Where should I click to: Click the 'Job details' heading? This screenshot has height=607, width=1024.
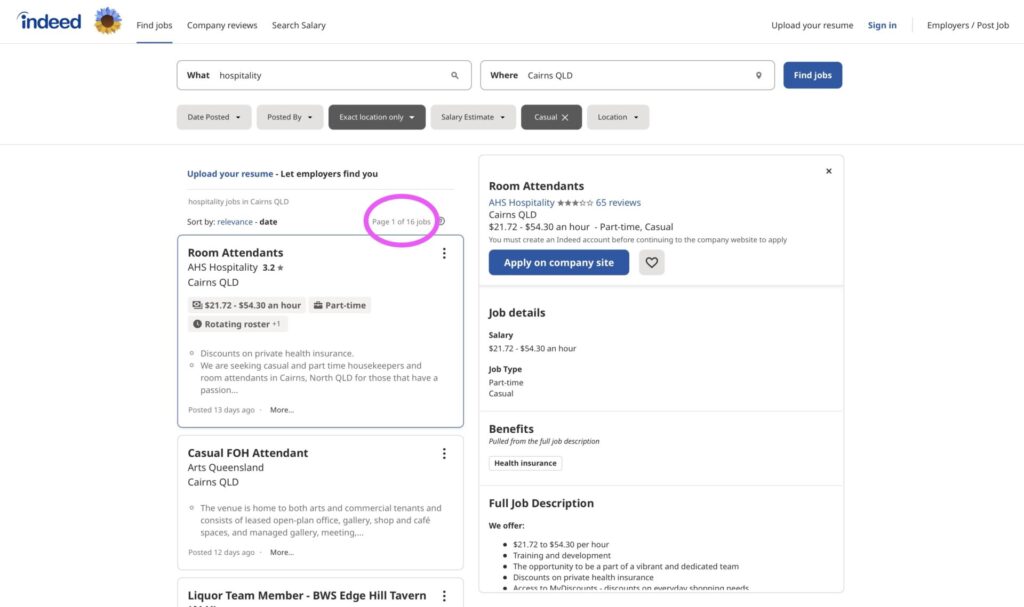517,313
